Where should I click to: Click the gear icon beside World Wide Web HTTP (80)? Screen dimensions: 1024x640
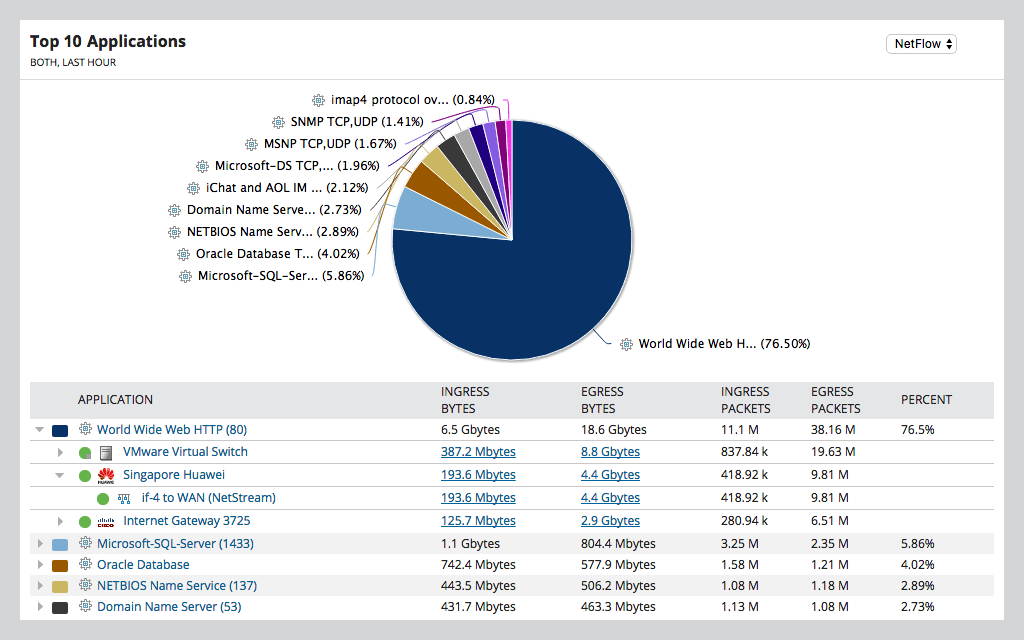(x=85, y=429)
